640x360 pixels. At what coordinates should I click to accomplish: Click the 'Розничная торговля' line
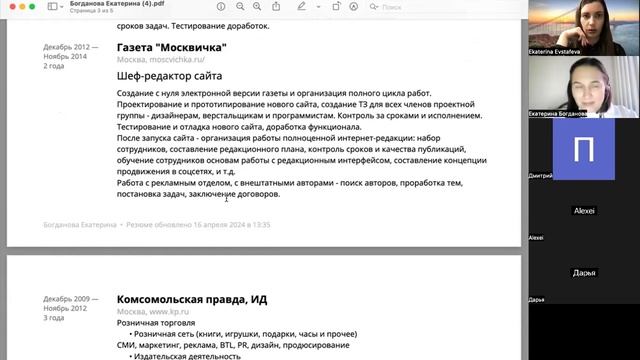[156, 323]
